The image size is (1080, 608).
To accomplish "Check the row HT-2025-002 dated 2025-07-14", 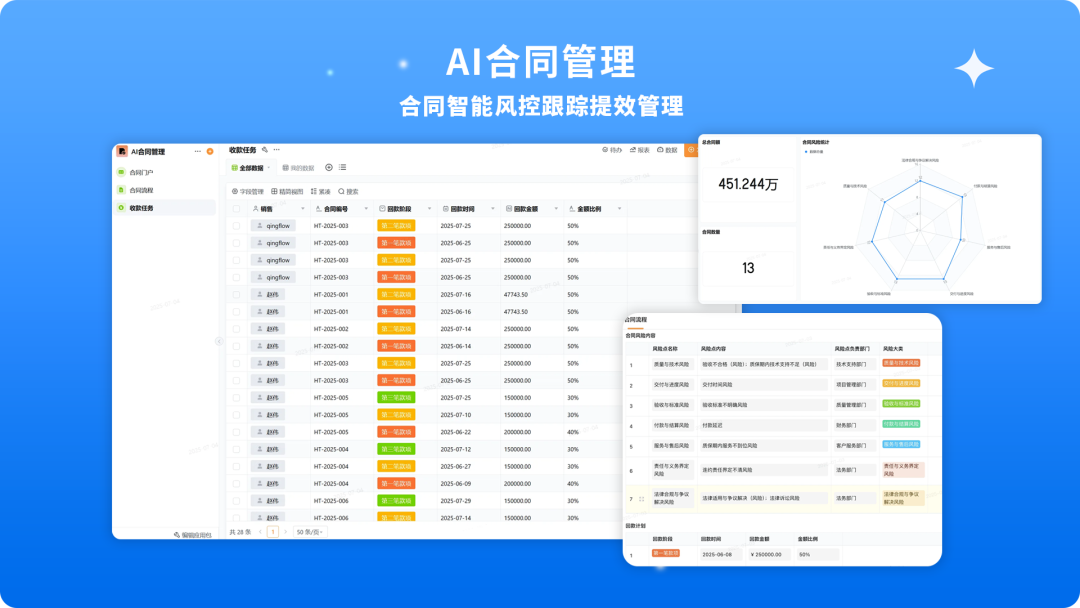I will coord(236,328).
